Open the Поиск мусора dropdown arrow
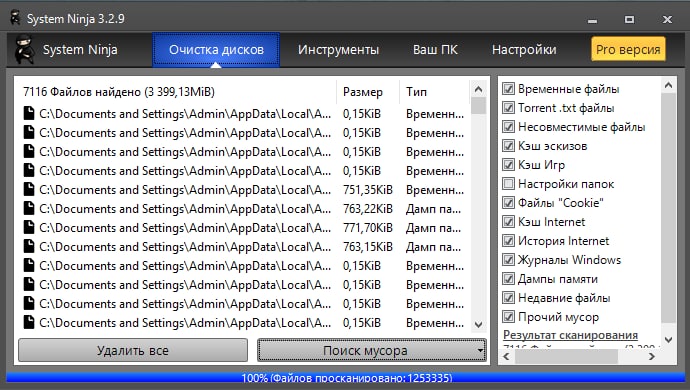Viewport: 690px width, 390px height. [481, 351]
